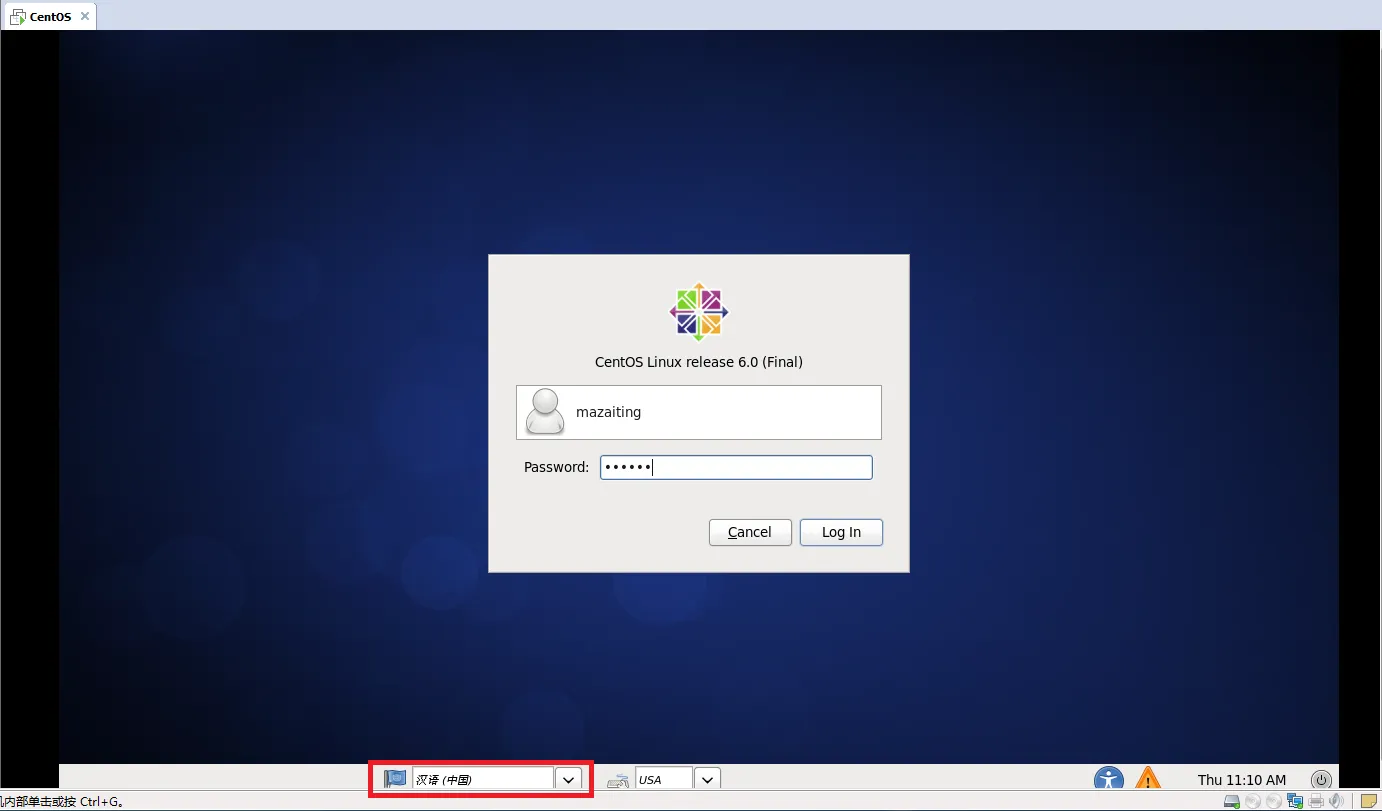Click the orange warning triangle icon
The image size is (1382, 811).
pos(1148,778)
